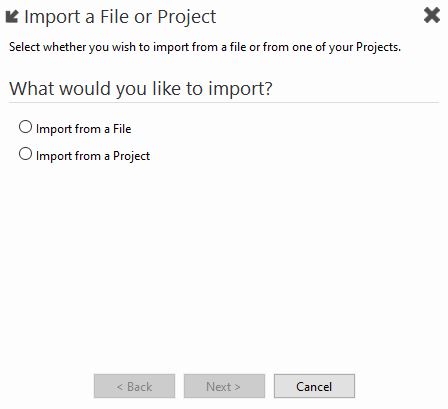
Task: Select the Import from a Project radio
Action: 25,154
